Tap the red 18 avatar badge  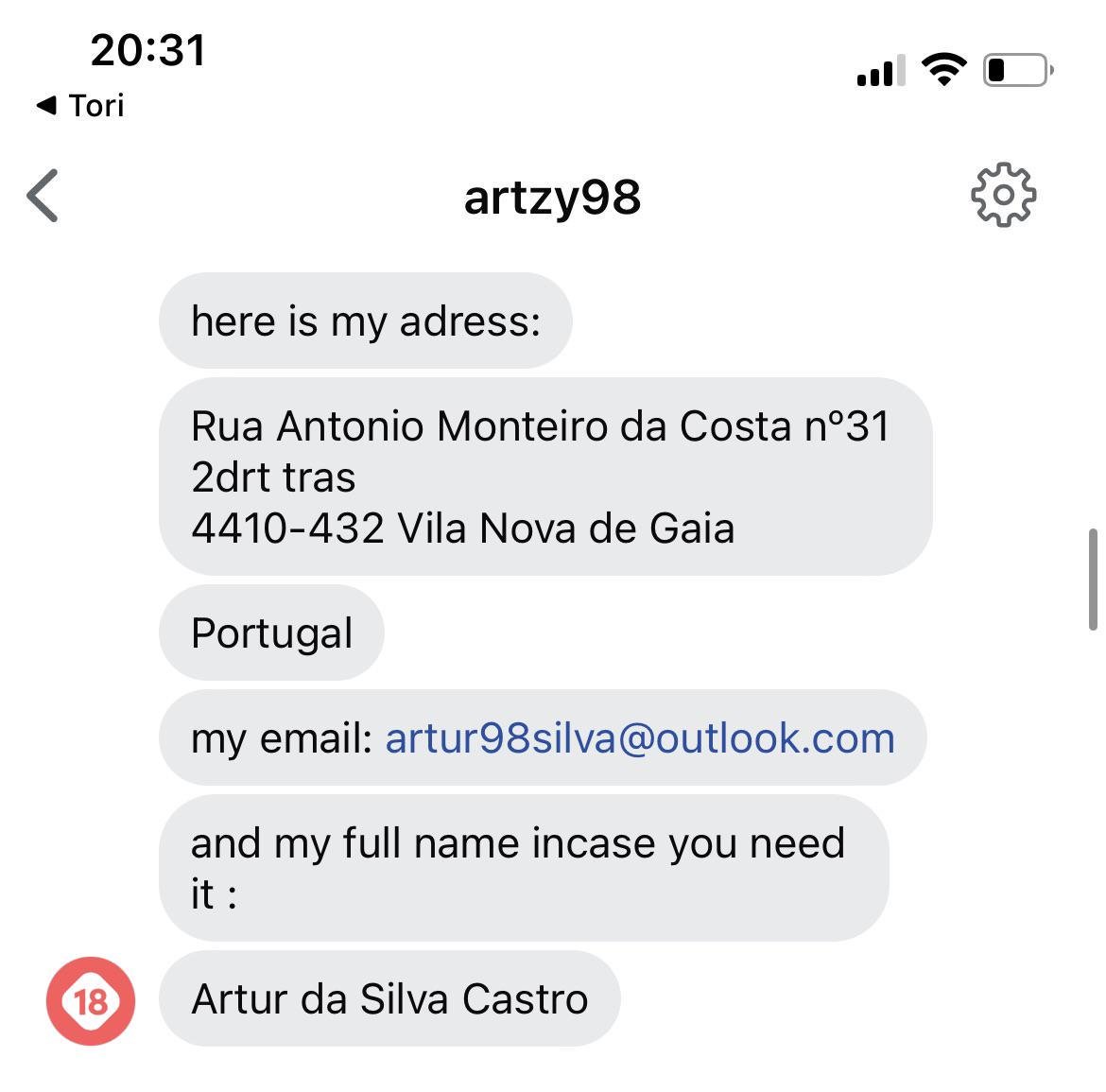click(x=91, y=1000)
